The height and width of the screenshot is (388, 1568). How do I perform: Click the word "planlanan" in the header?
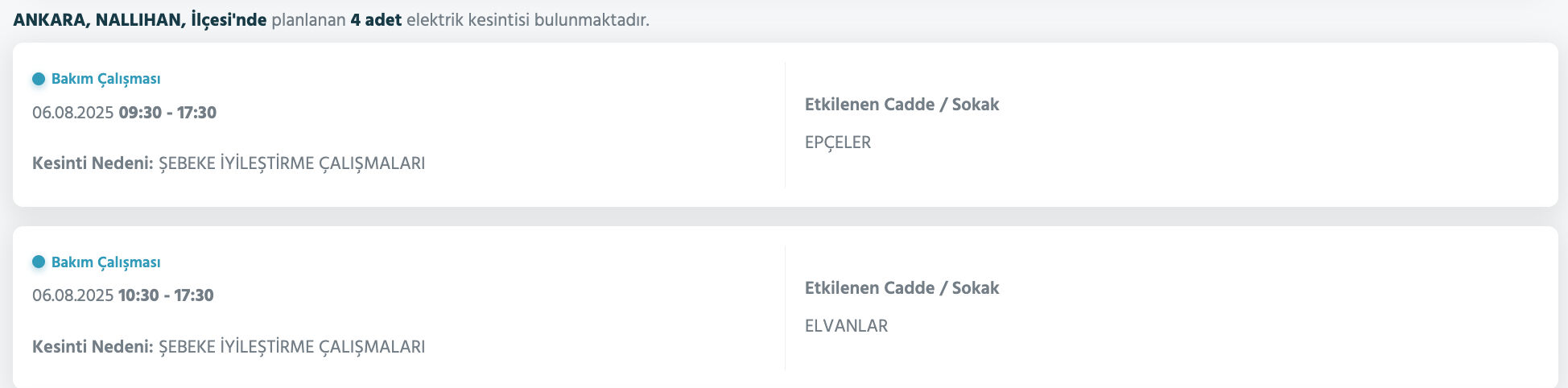(308, 20)
